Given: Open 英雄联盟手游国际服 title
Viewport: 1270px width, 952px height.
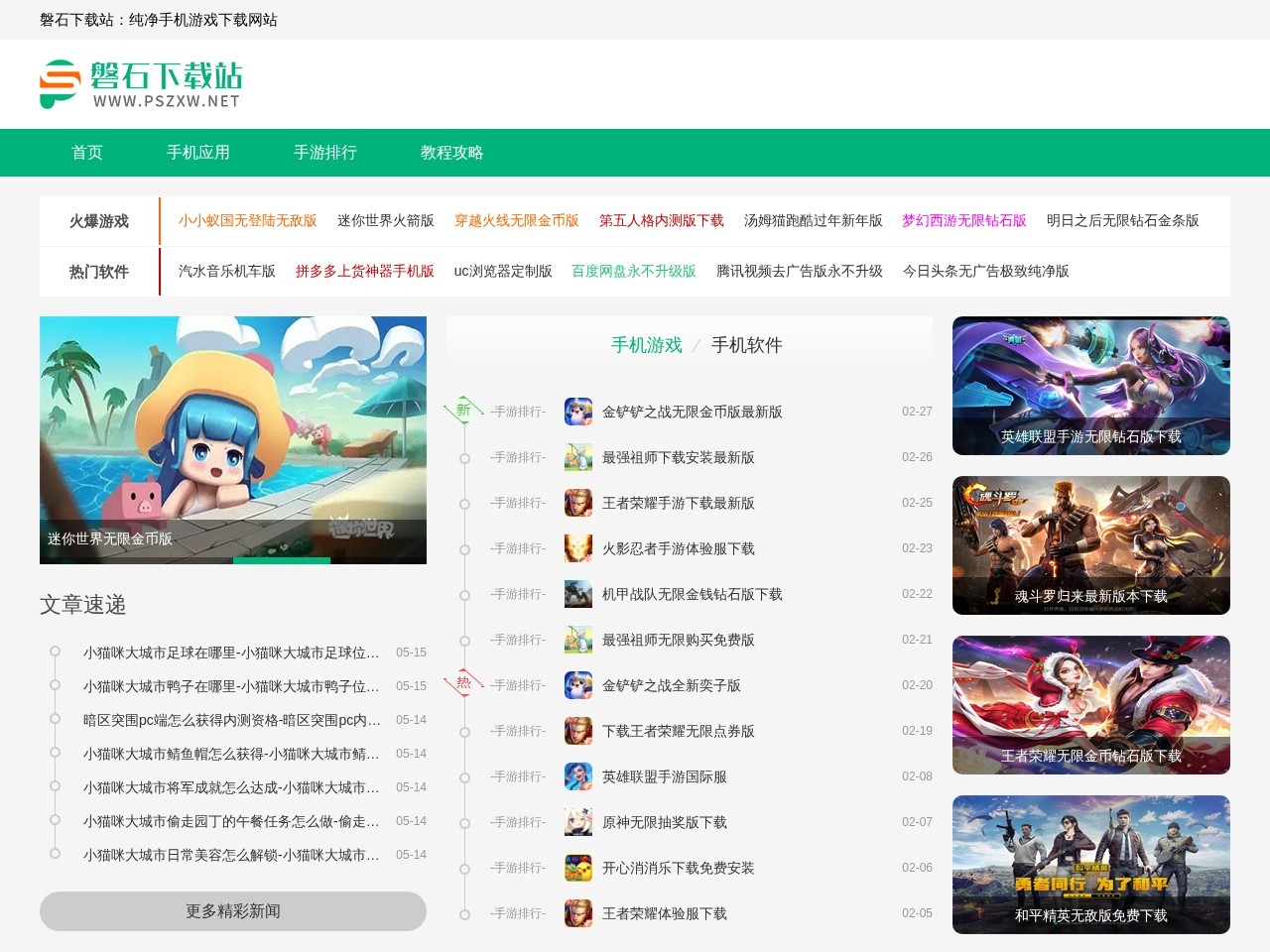Looking at the screenshot, I should pyautogui.click(x=665, y=776).
